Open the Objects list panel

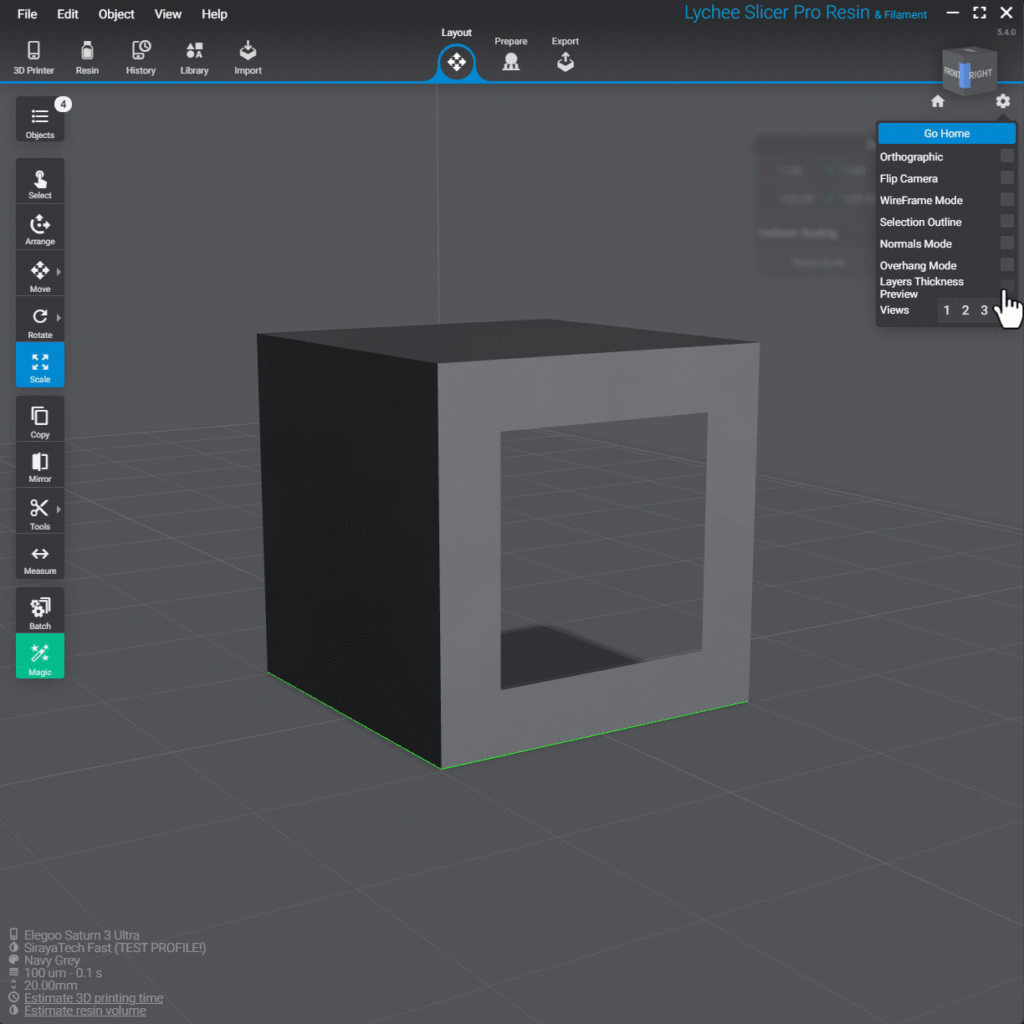coord(40,121)
